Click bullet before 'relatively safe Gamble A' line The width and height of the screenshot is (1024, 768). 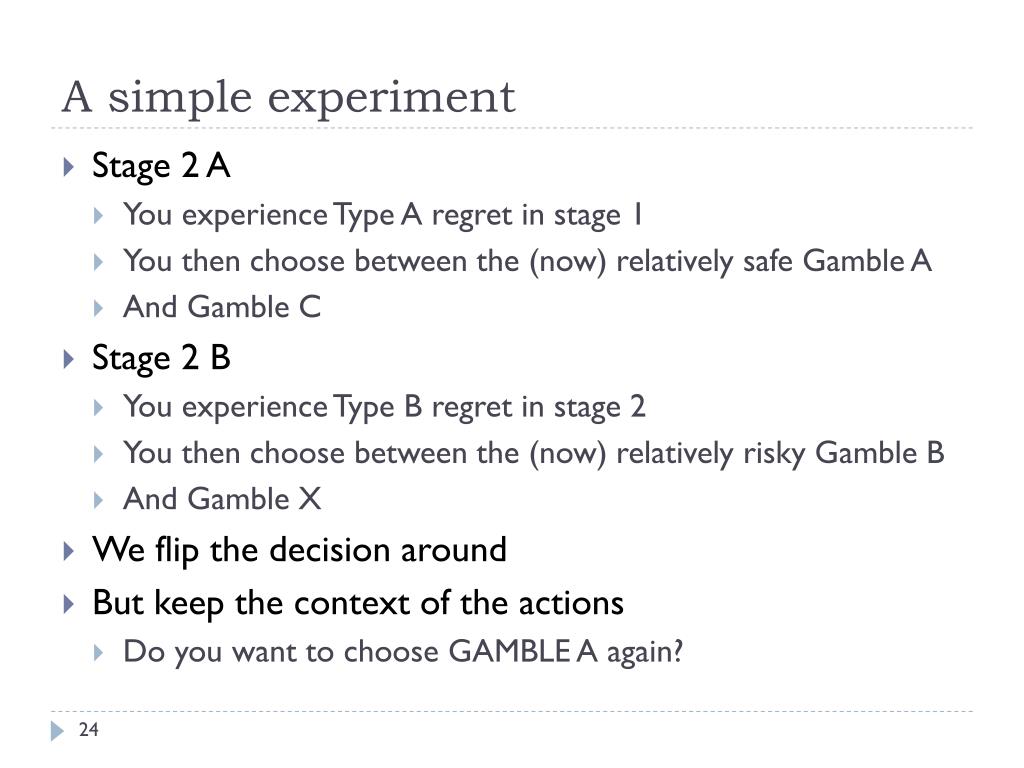click(x=99, y=263)
